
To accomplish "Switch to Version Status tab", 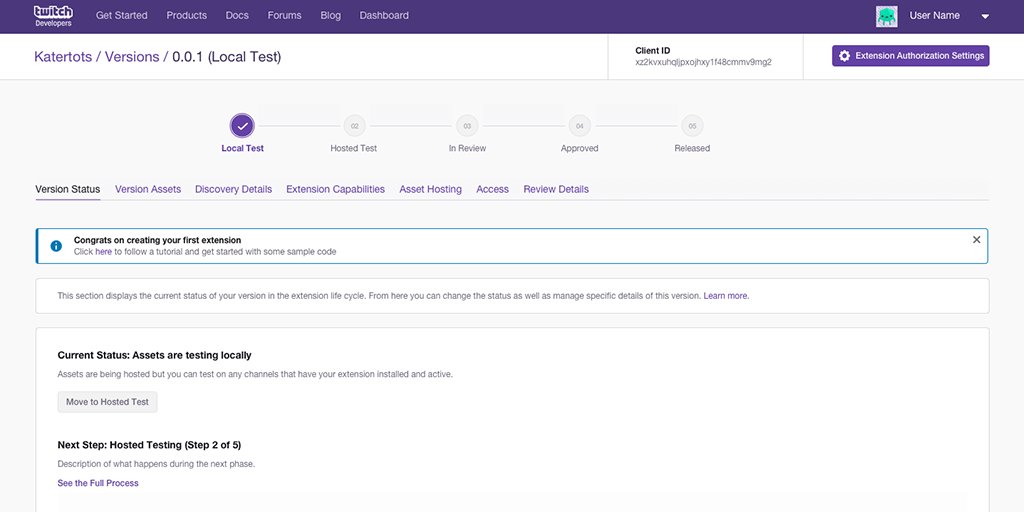I will click(x=68, y=189).
